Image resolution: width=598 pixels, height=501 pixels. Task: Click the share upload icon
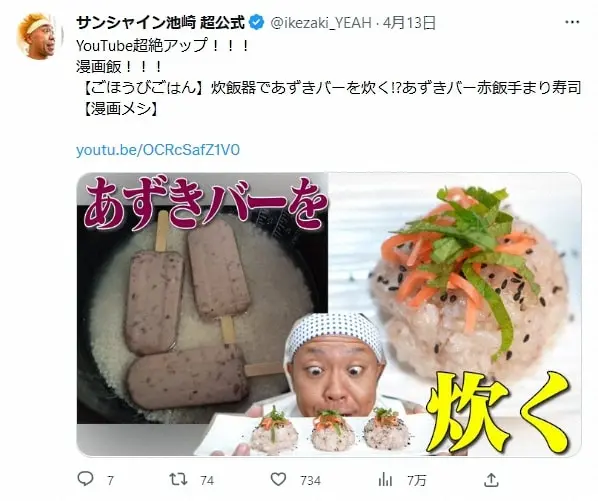coord(491,480)
